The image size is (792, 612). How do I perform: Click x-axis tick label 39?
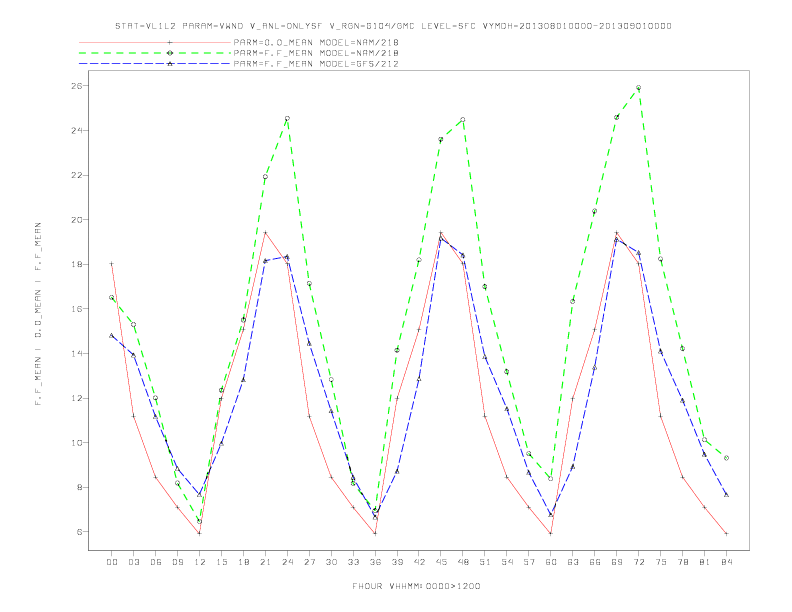point(397,562)
